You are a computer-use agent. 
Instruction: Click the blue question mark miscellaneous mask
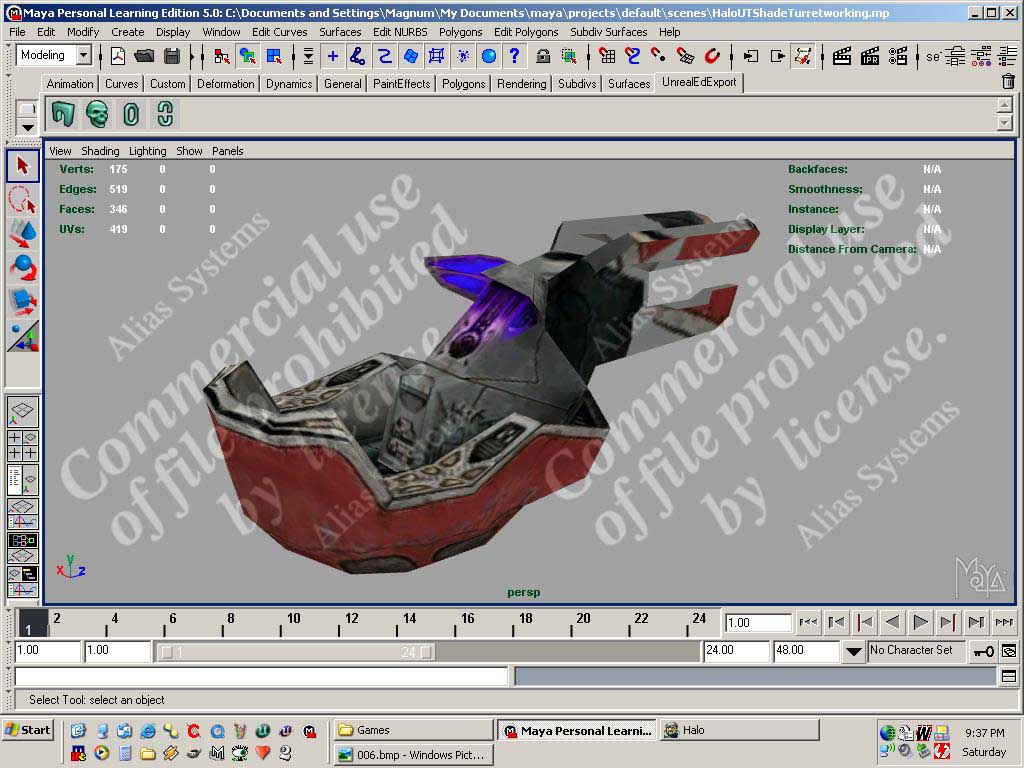pos(515,56)
